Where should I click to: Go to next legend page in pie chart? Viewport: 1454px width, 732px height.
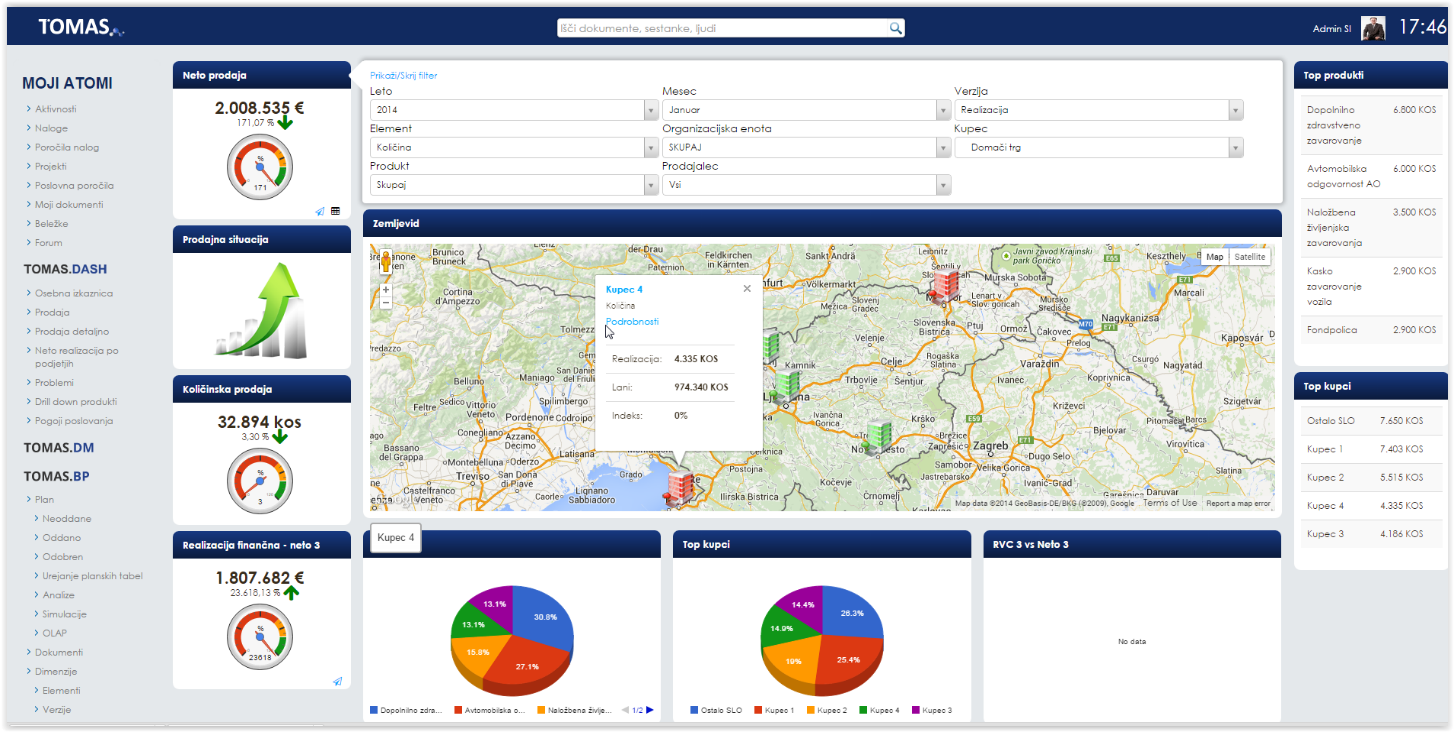pyautogui.click(x=650, y=710)
